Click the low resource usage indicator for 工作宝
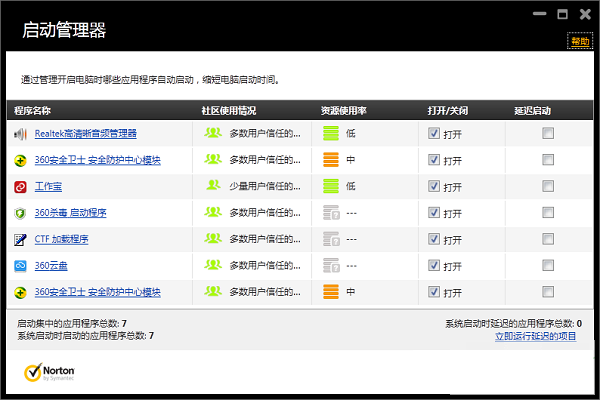Image resolution: width=600 pixels, height=400 pixels. [331, 186]
